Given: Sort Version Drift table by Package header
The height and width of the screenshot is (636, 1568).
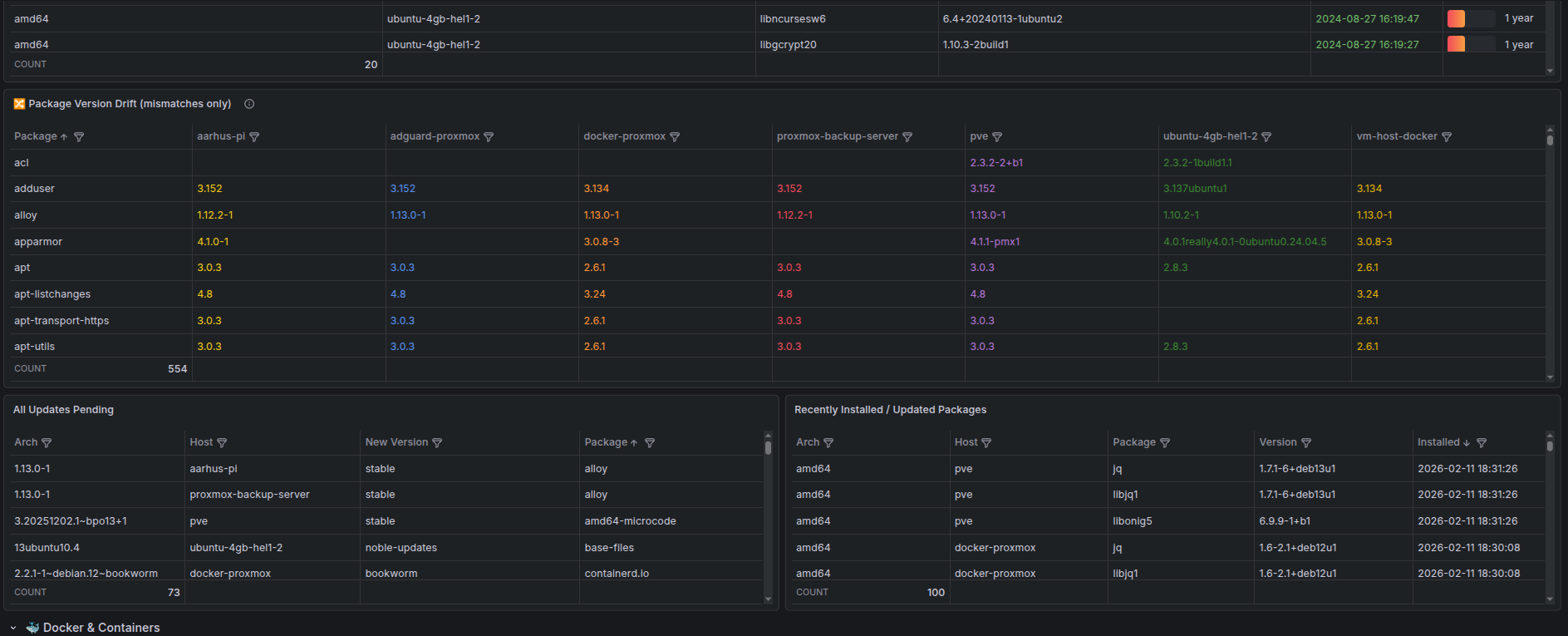Looking at the screenshot, I should [x=36, y=136].
